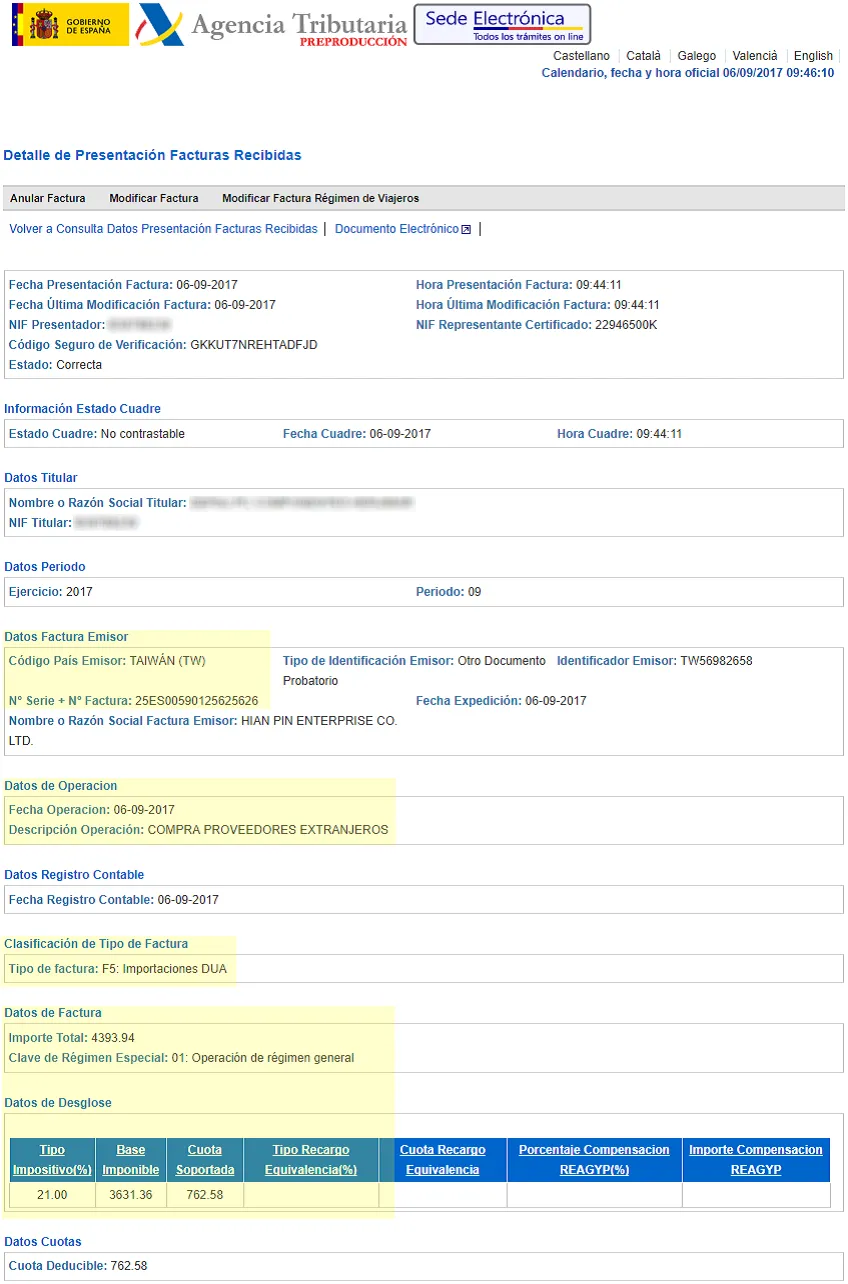848x1284 pixels.
Task: Click the Agencia Tributaria logo
Action: coord(272,25)
